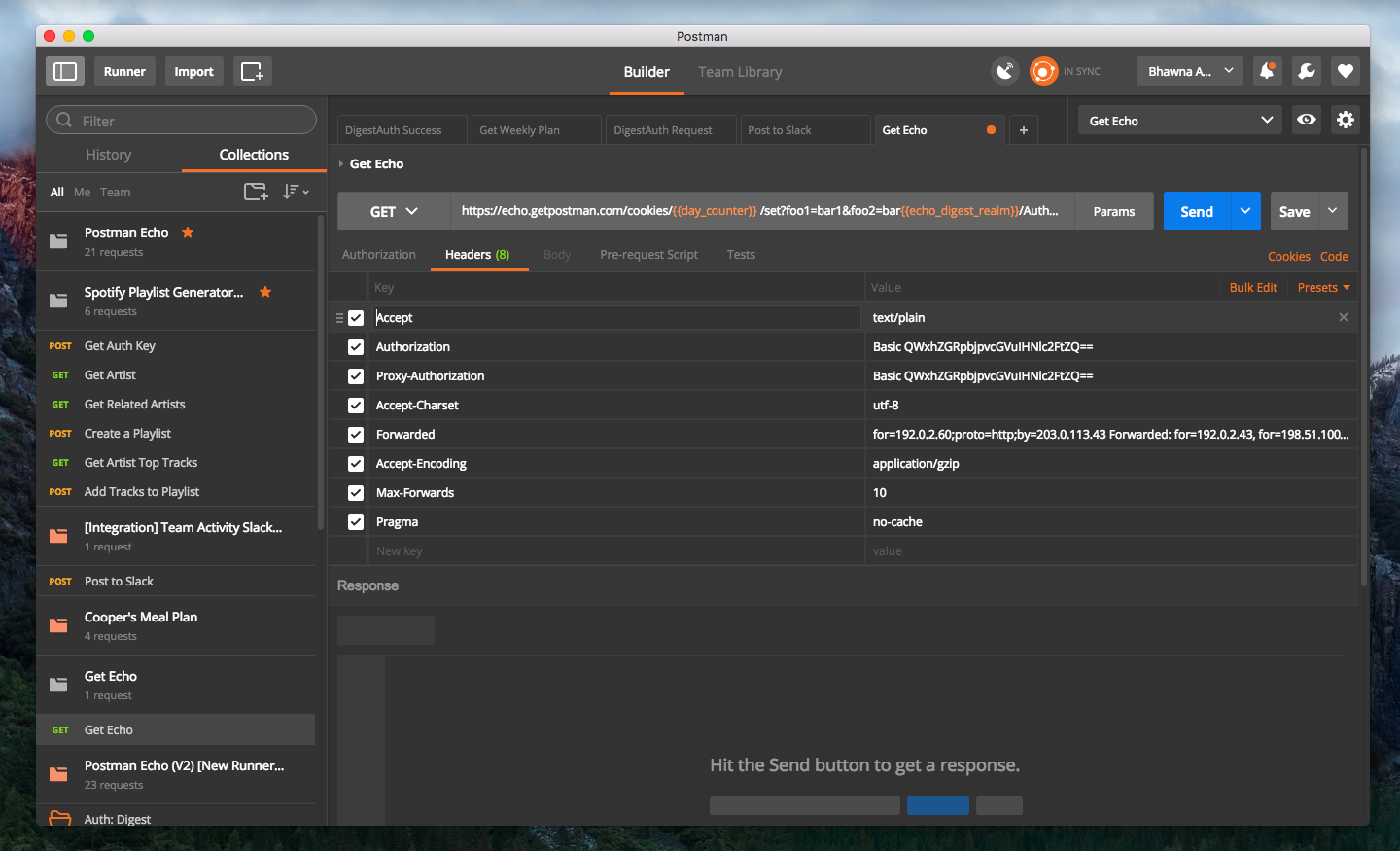This screenshot has height=851, width=1400.
Task: Open a new window with the plus-window icon
Action: [252, 71]
